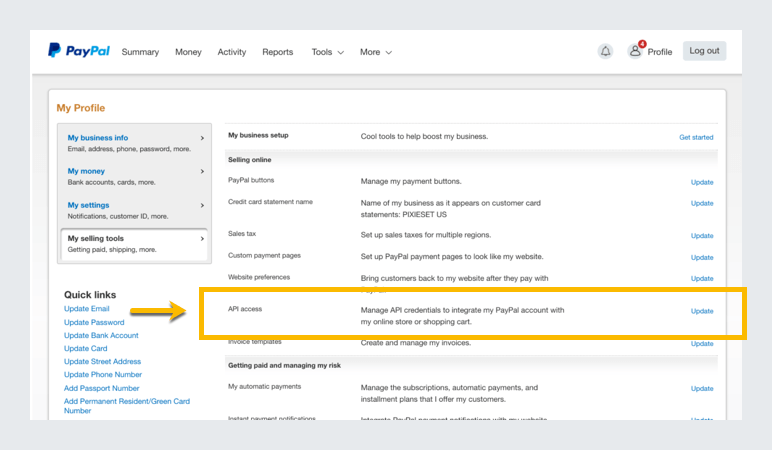Image resolution: width=772 pixels, height=450 pixels.
Task: Open the Reports page
Action: pyautogui.click(x=278, y=52)
